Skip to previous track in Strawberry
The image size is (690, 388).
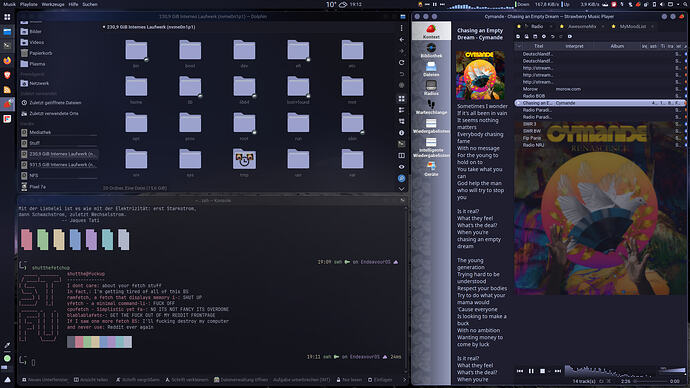(x=520, y=371)
